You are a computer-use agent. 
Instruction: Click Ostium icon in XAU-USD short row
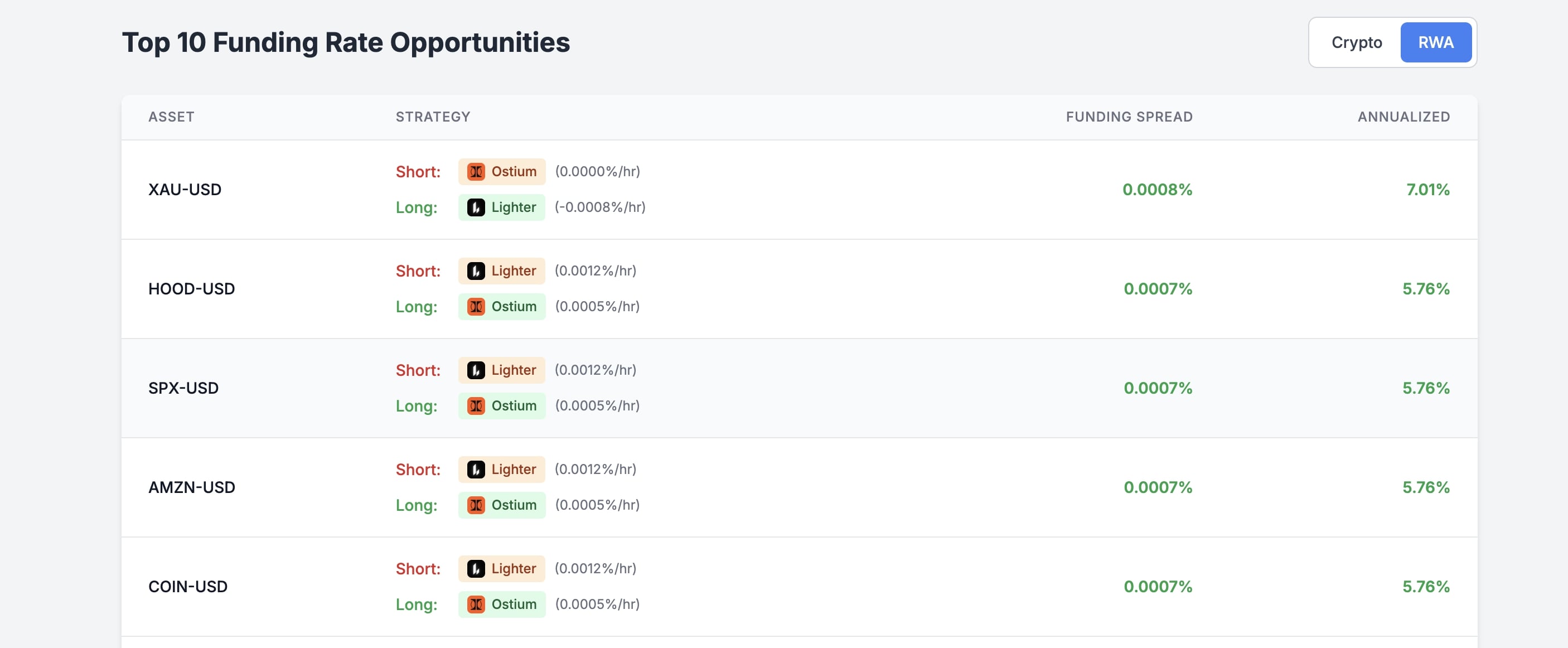(x=476, y=172)
